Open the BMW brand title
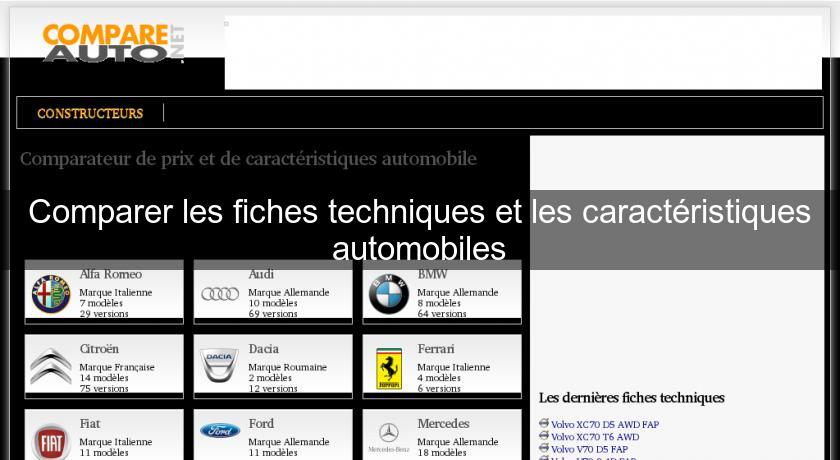Viewport: 840px width, 460px height. [x=432, y=274]
